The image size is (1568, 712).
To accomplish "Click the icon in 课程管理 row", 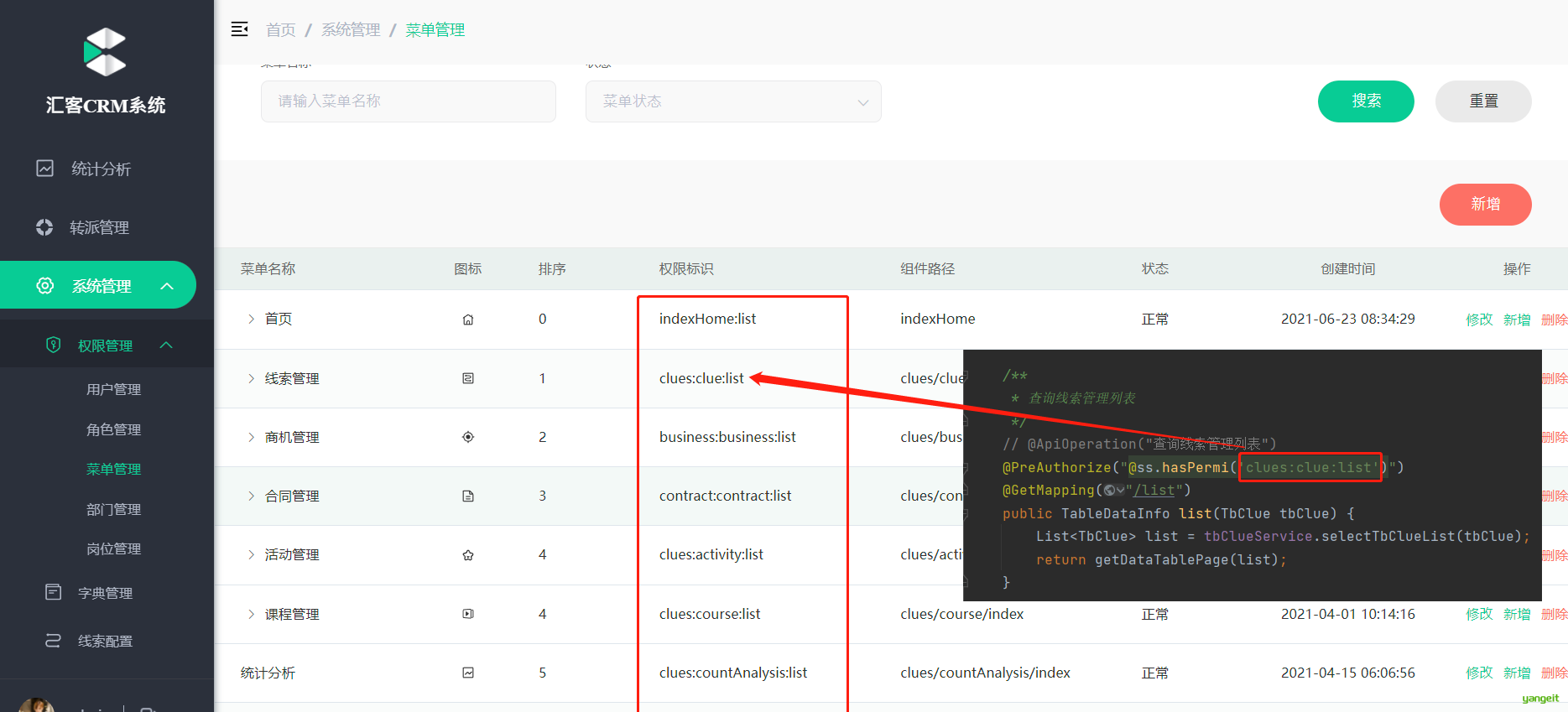I will (x=468, y=614).
